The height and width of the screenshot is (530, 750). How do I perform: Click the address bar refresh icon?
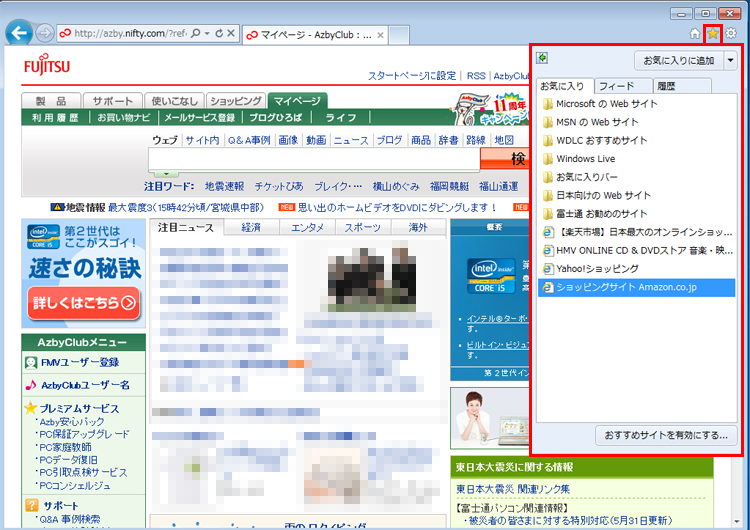(219, 33)
